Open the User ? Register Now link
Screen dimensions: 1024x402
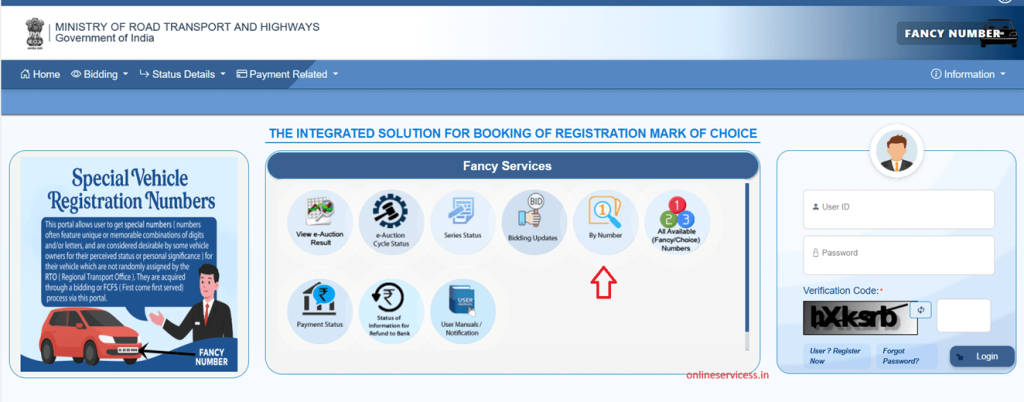pos(837,356)
